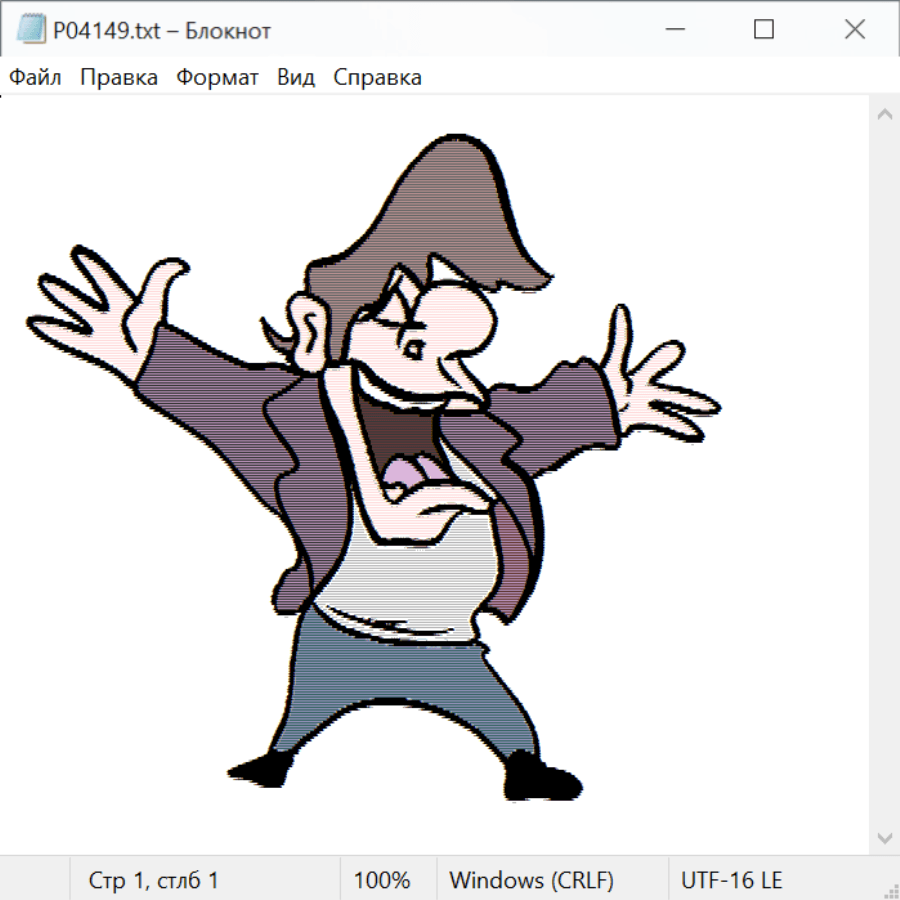Click the 100% zoom indicator
Image resolution: width=900 pixels, height=900 pixels.
(382, 880)
